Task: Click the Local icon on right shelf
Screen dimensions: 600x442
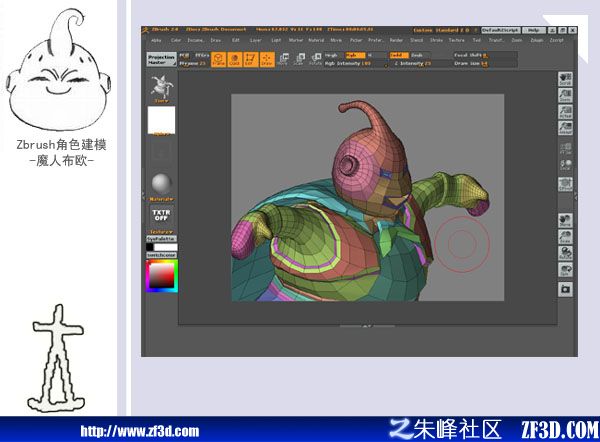Action: (x=565, y=165)
